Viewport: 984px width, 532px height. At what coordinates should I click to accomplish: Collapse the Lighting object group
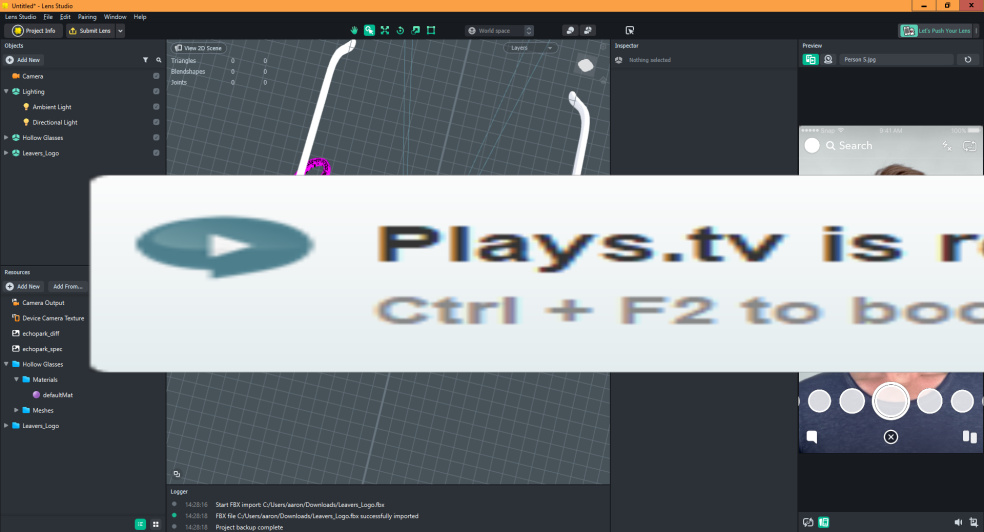[6, 92]
